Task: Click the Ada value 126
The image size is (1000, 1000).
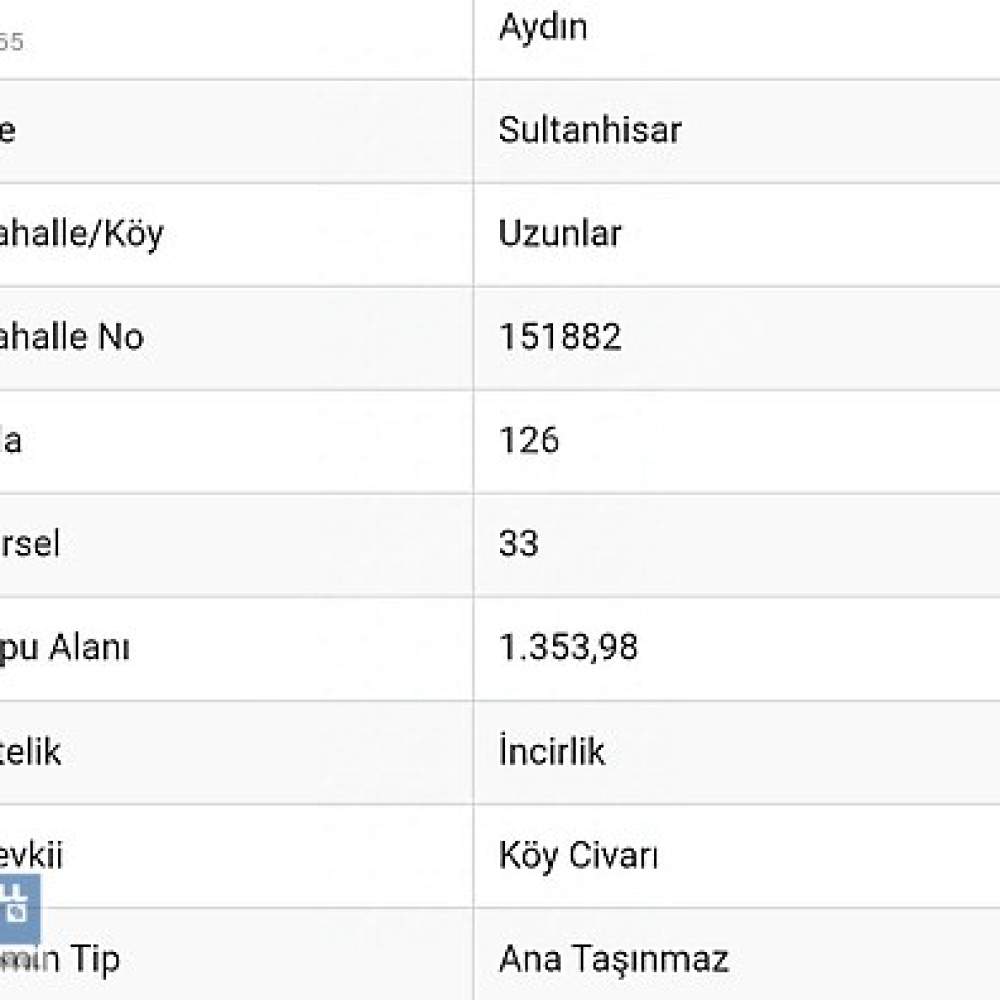Action: (x=529, y=441)
